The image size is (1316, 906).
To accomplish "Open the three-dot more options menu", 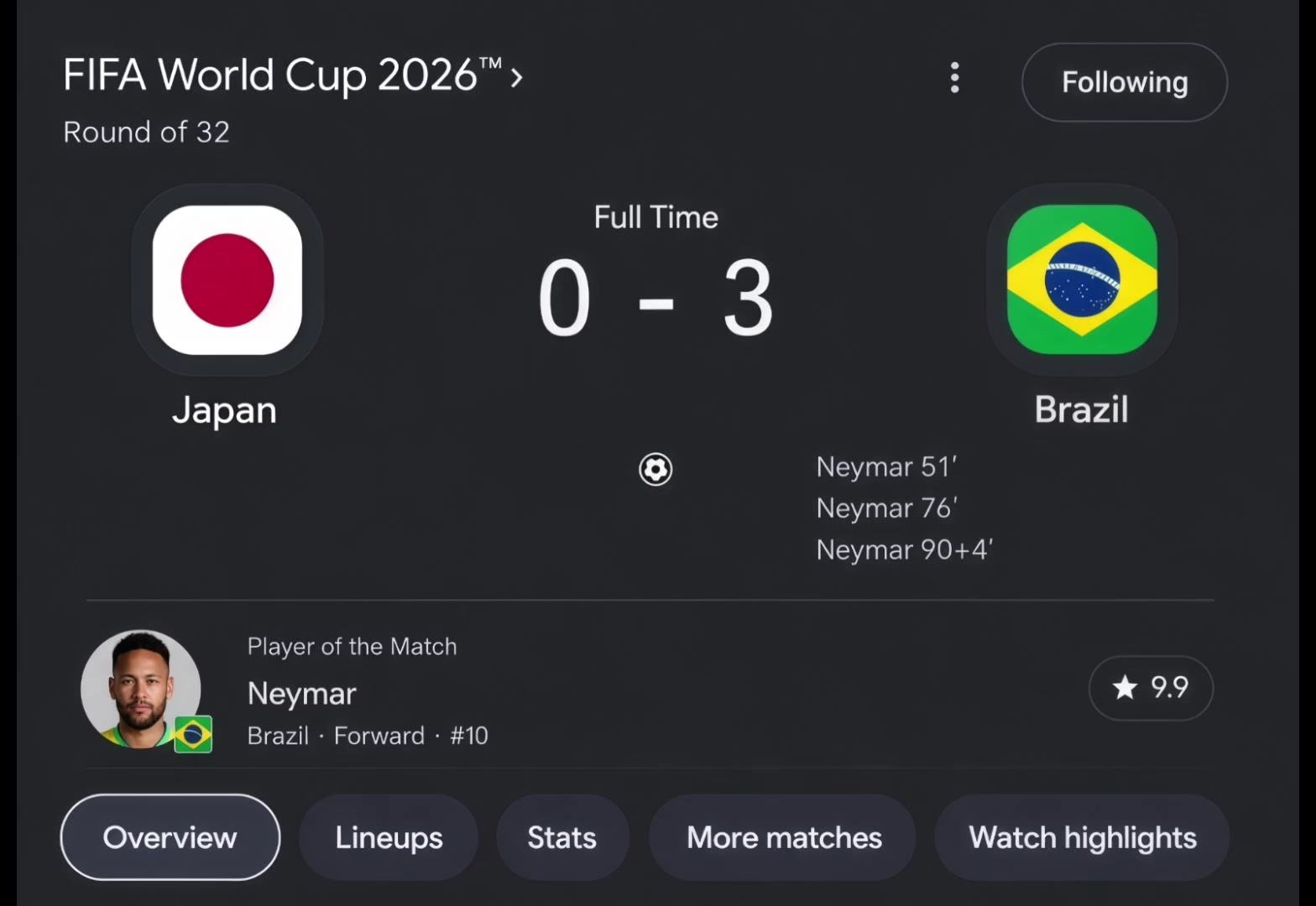I will (x=954, y=78).
